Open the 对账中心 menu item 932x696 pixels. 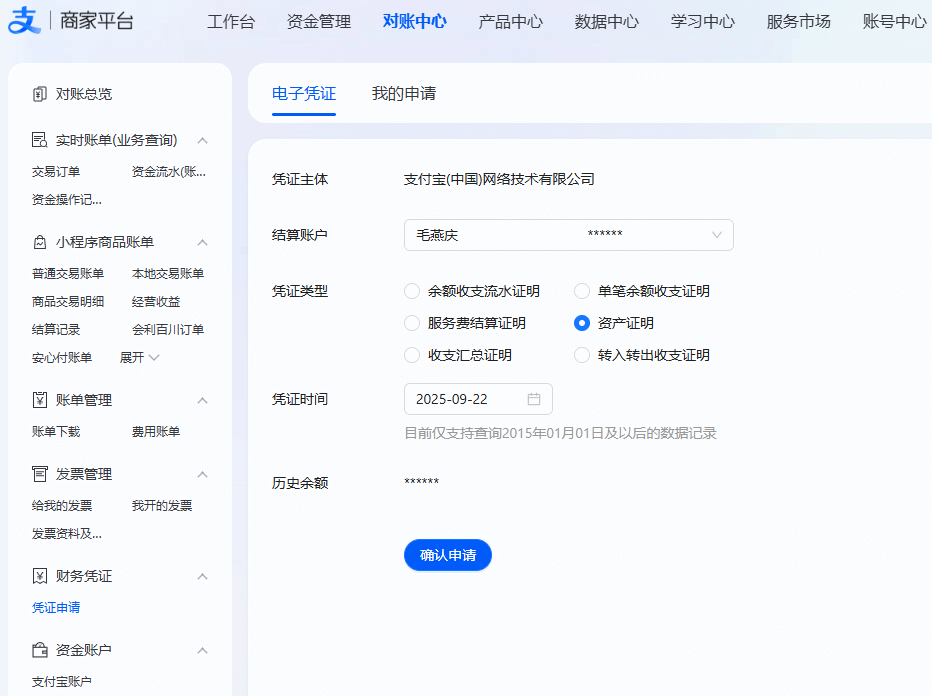415,21
